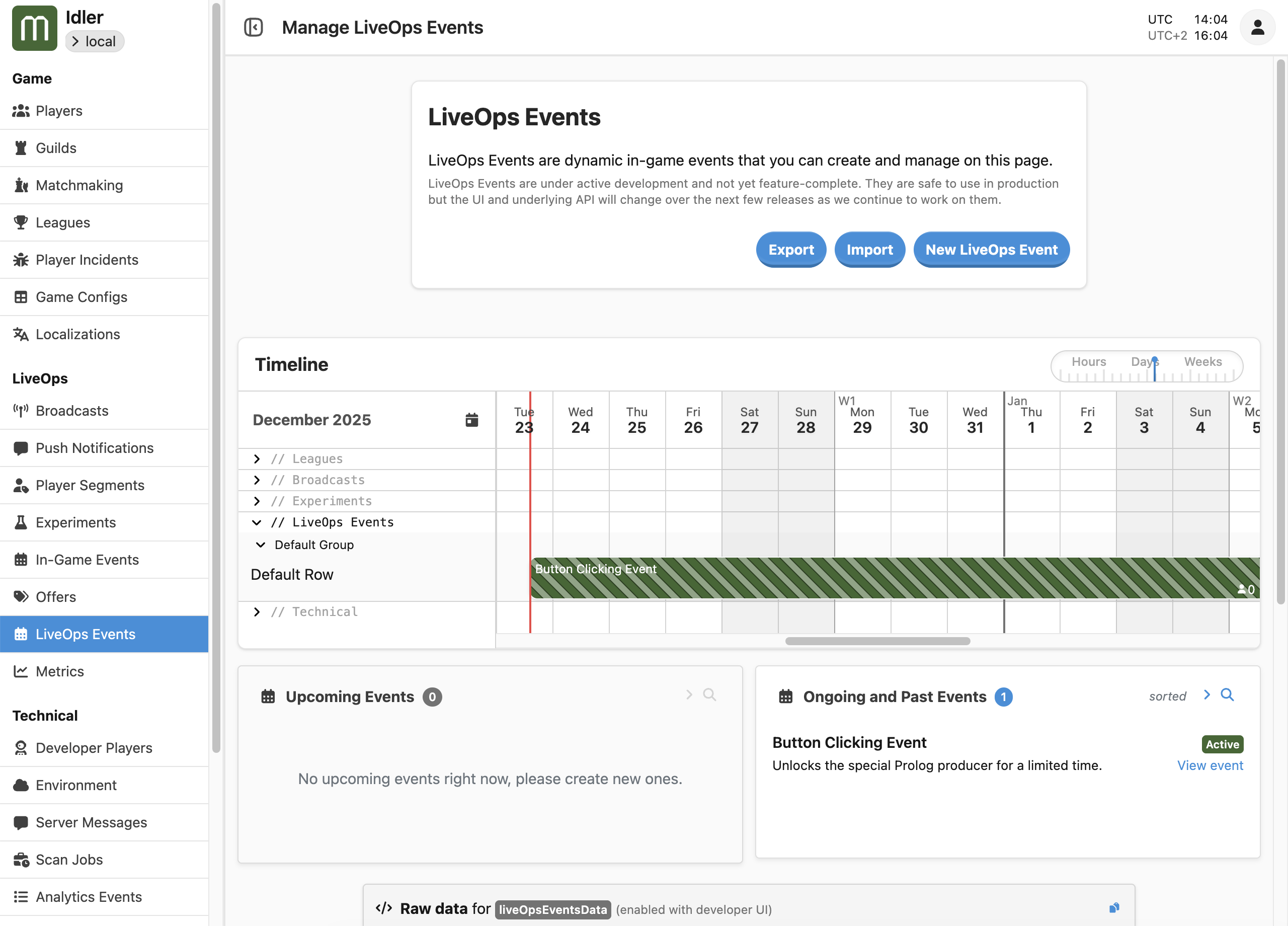Expand Ongoing and Past Events with the chevron
The height and width of the screenshot is (926, 1288).
(1207, 695)
